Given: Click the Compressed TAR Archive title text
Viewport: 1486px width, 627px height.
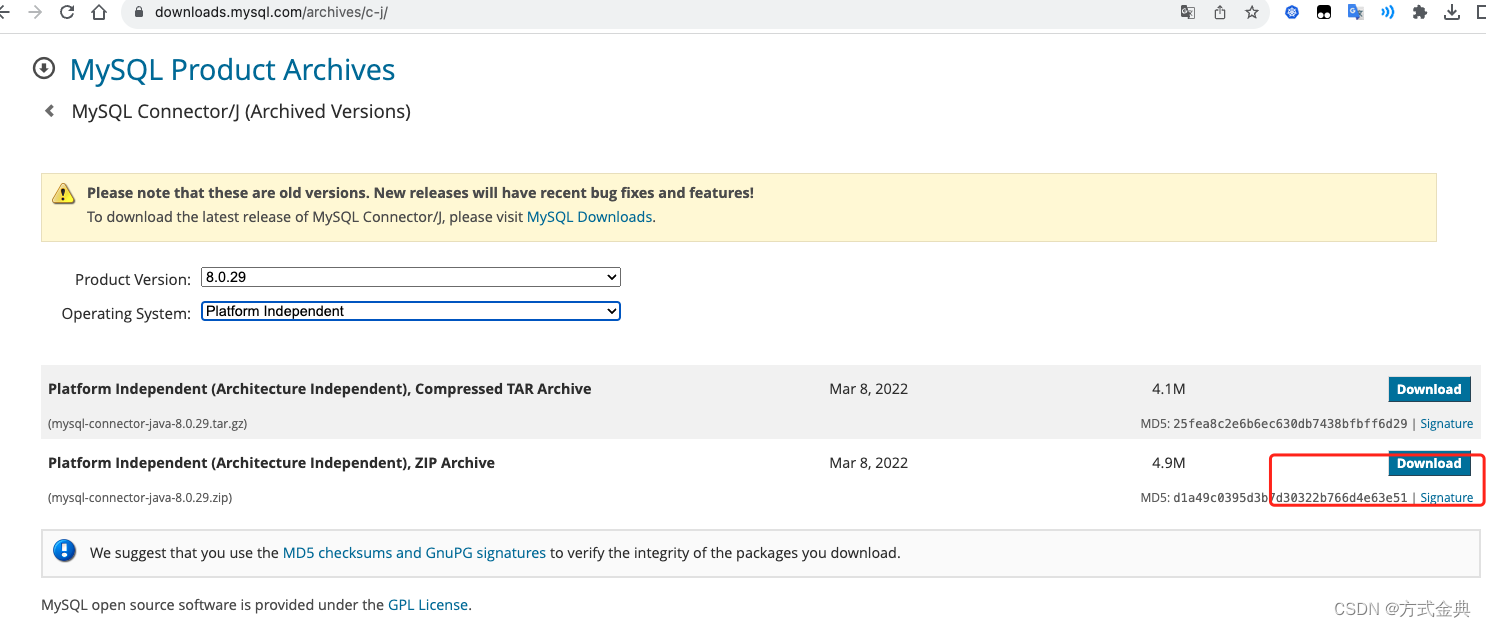Looking at the screenshot, I should pos(319,389).
